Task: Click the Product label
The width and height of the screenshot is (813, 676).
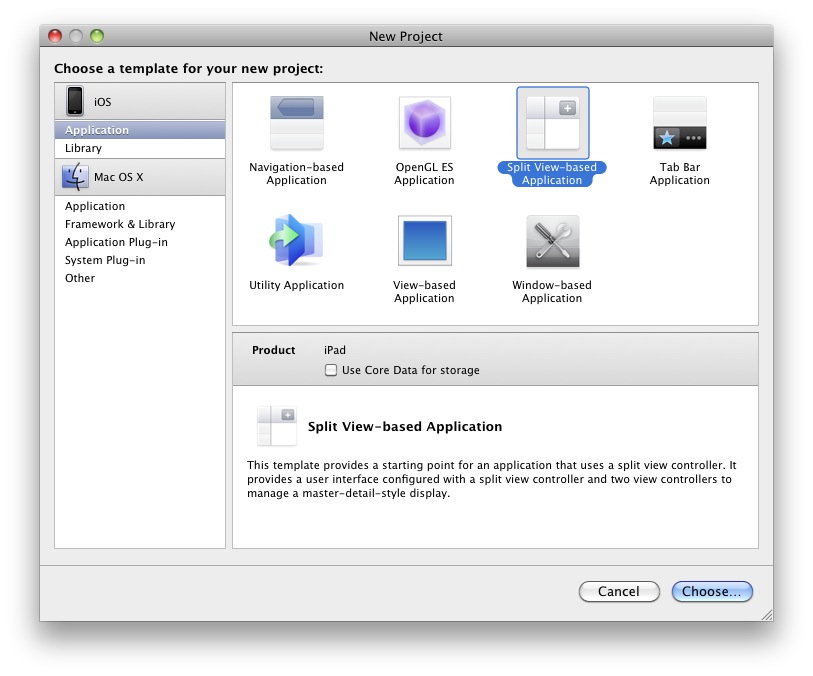Action: (x=274, y=350)
